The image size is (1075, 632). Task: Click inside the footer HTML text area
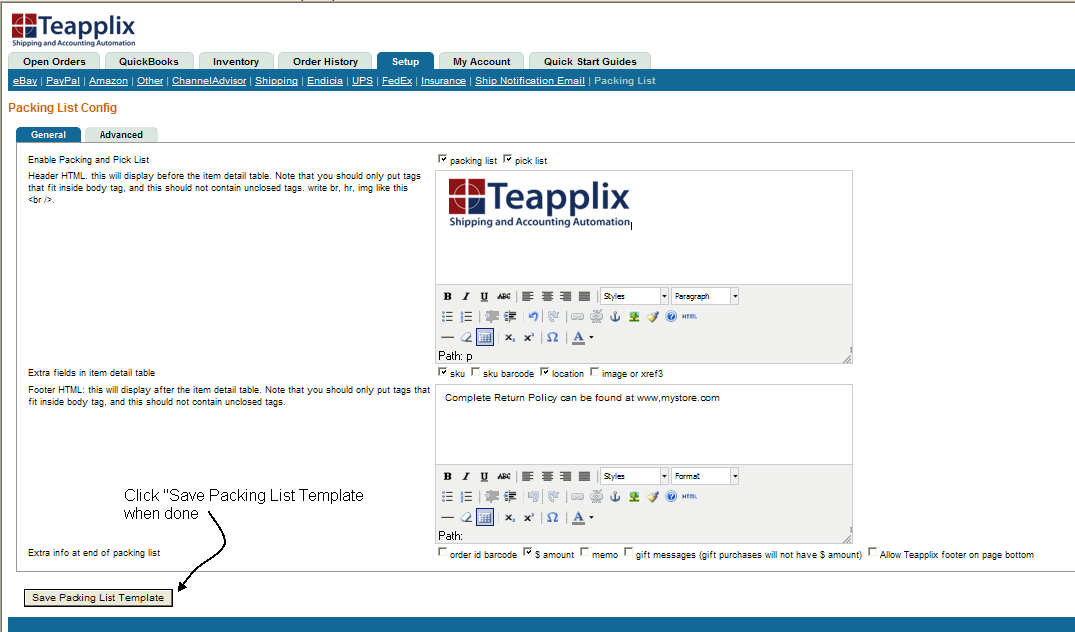click(644, 424)
